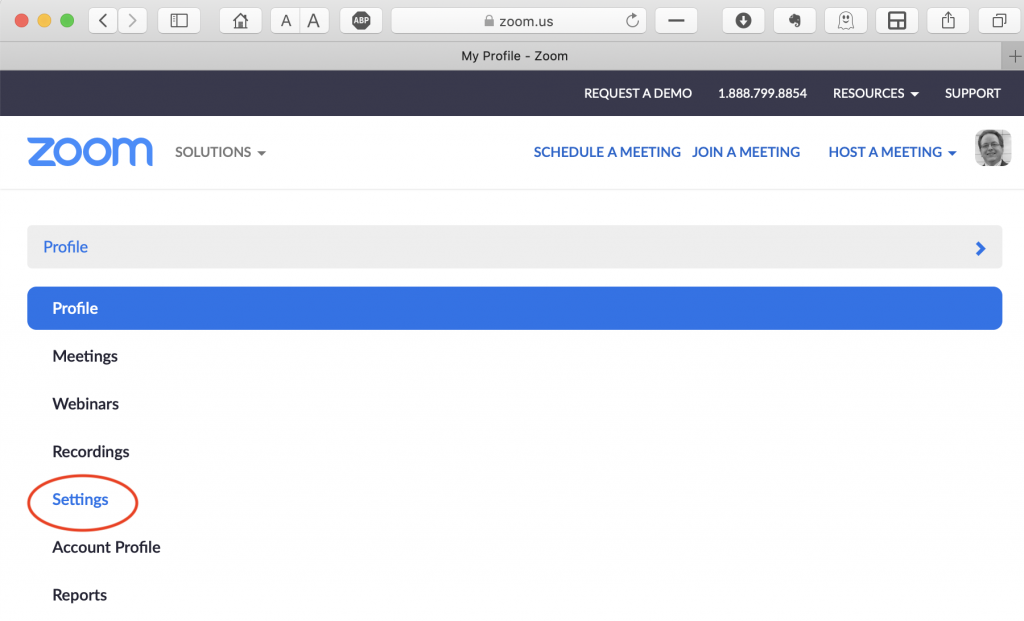The image size is (1024, 621).
Task: Click the zoom.us address bar
Action: (520, 20)
